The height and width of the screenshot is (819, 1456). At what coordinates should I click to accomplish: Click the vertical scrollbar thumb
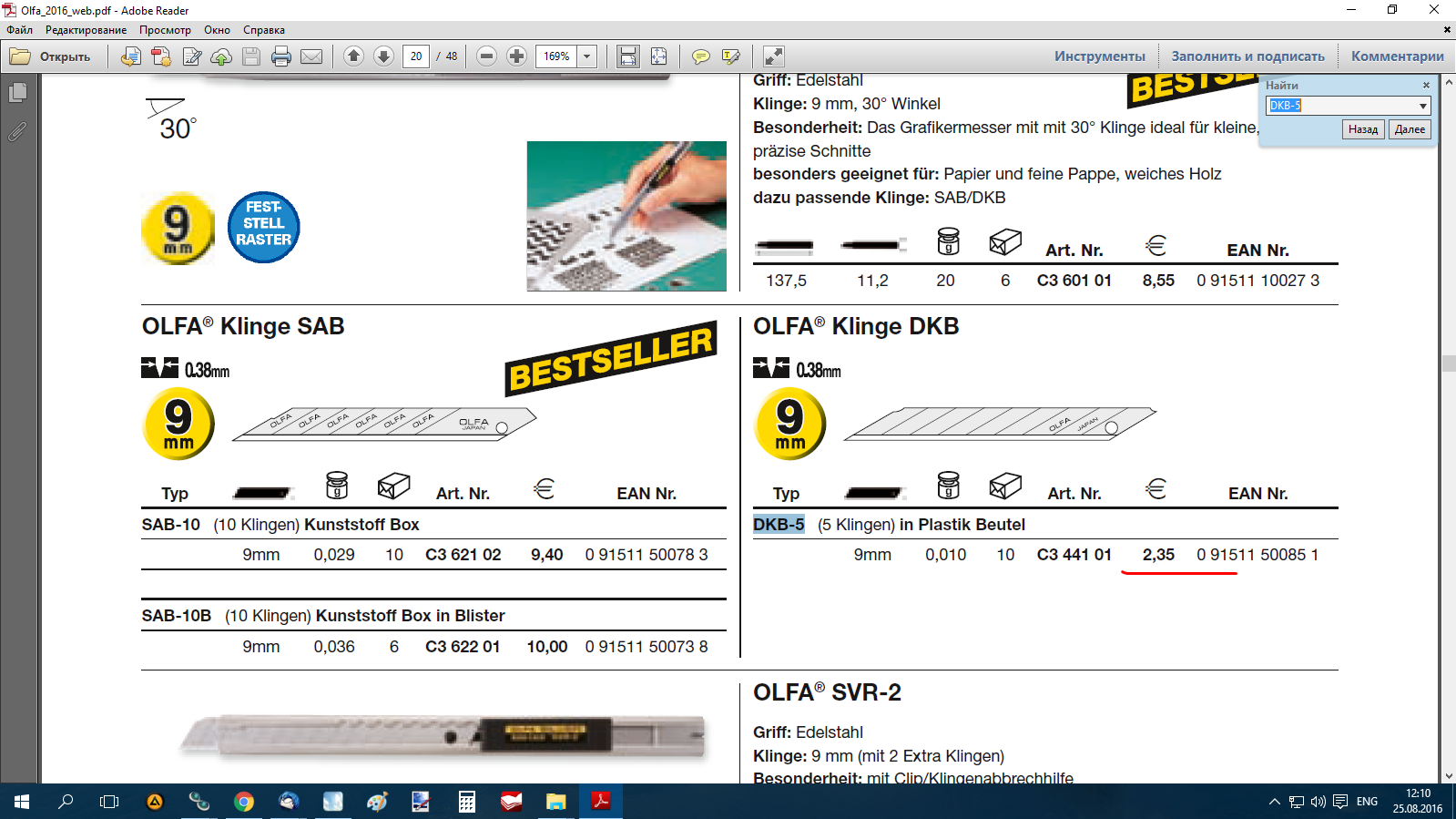1449,363
